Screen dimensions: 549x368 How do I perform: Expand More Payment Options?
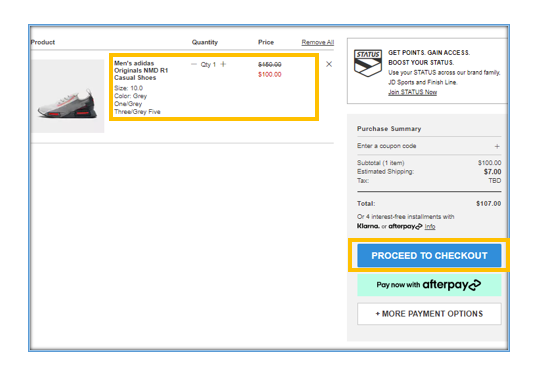[x=429, y=314]
